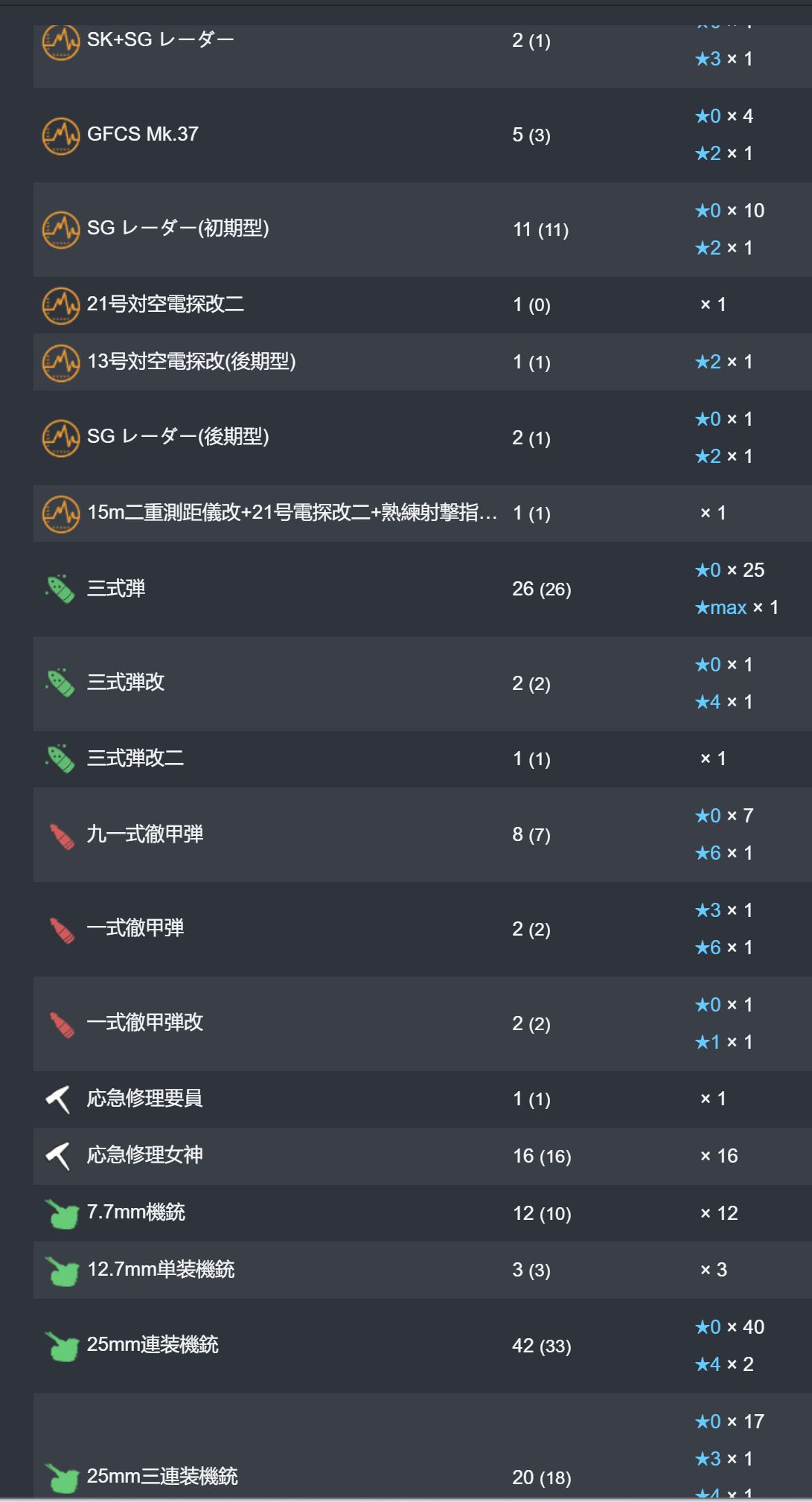Select the radar icon for SG レーダー(初期型)
The width and height of the screenshot is (812, 1502).
[x=60, y=230]
